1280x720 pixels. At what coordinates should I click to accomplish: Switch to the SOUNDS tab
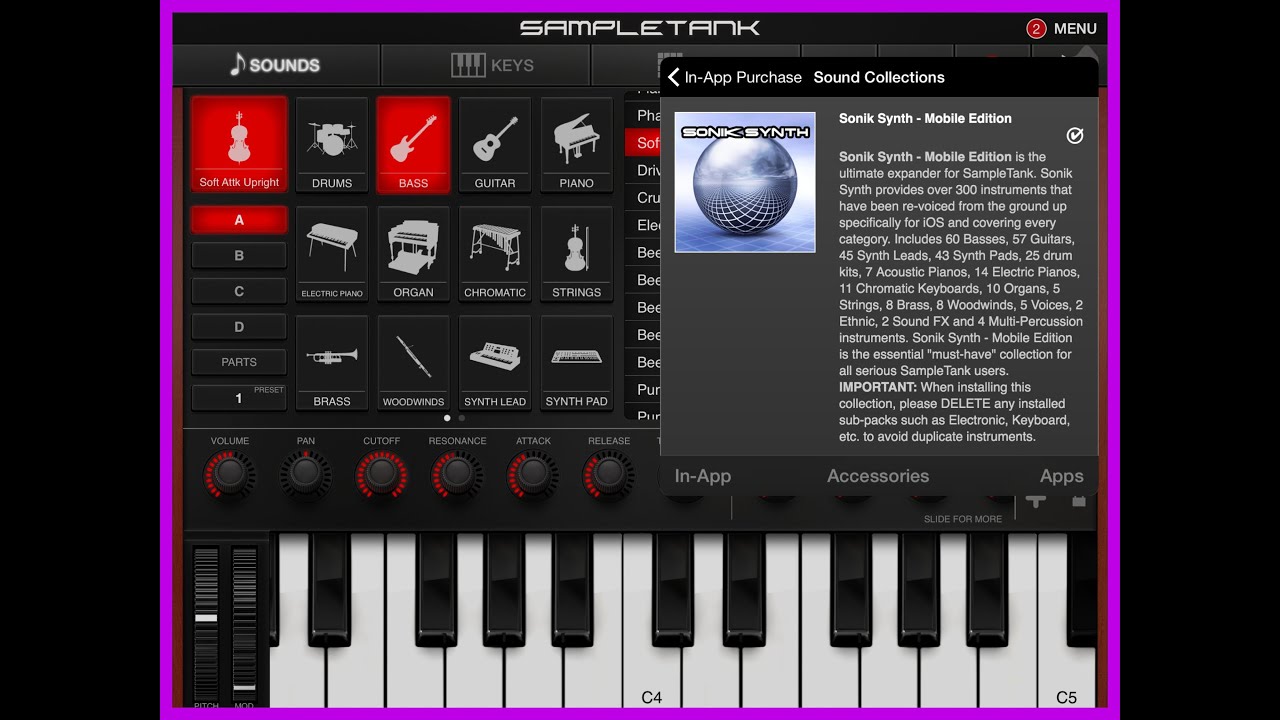tap(275, 65)
